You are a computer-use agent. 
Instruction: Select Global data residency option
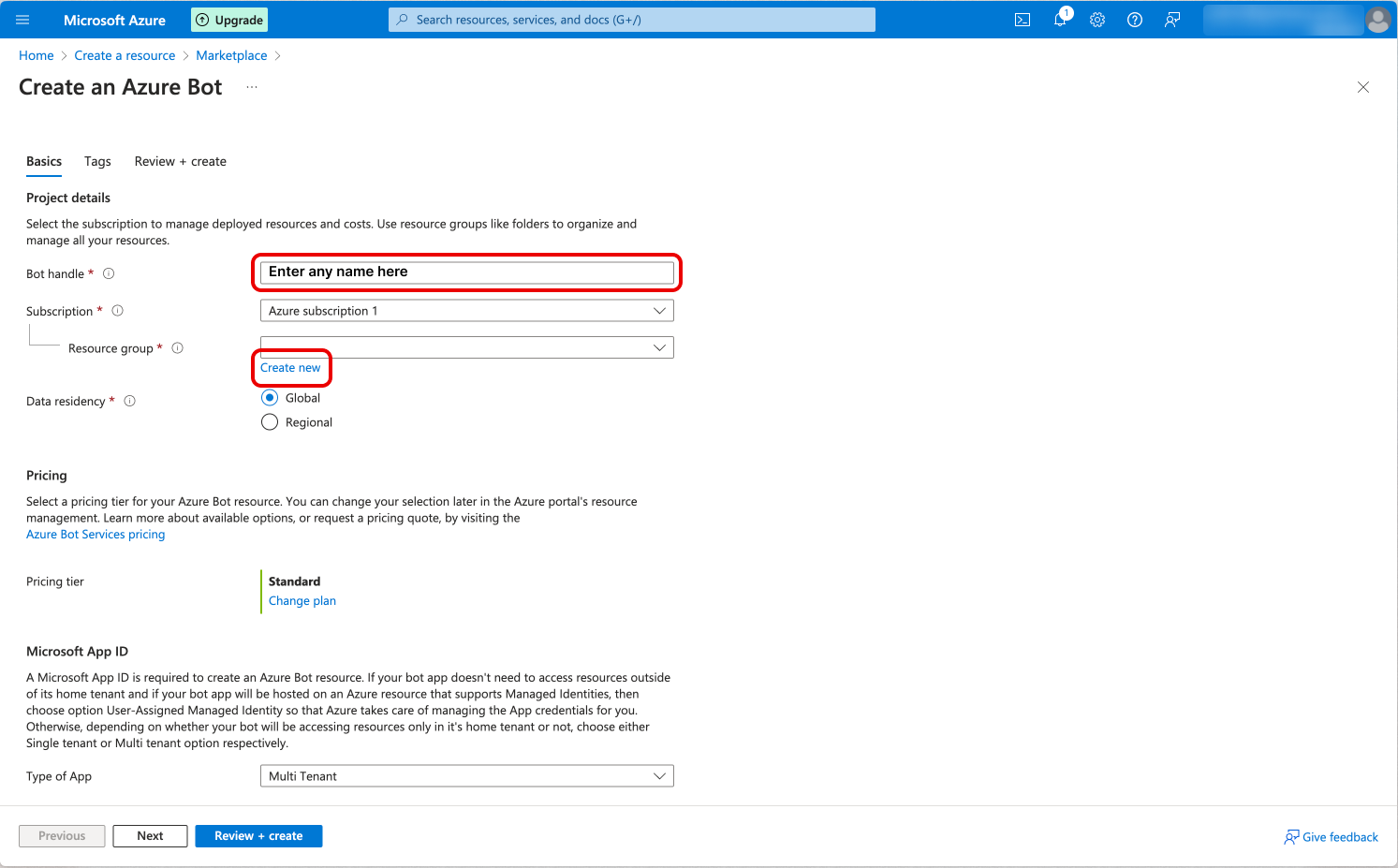point(270,398)
